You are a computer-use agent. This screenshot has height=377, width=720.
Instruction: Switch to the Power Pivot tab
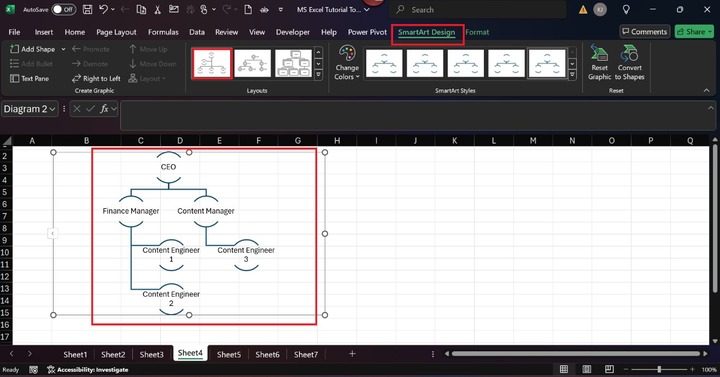click(x=367, y=32)
